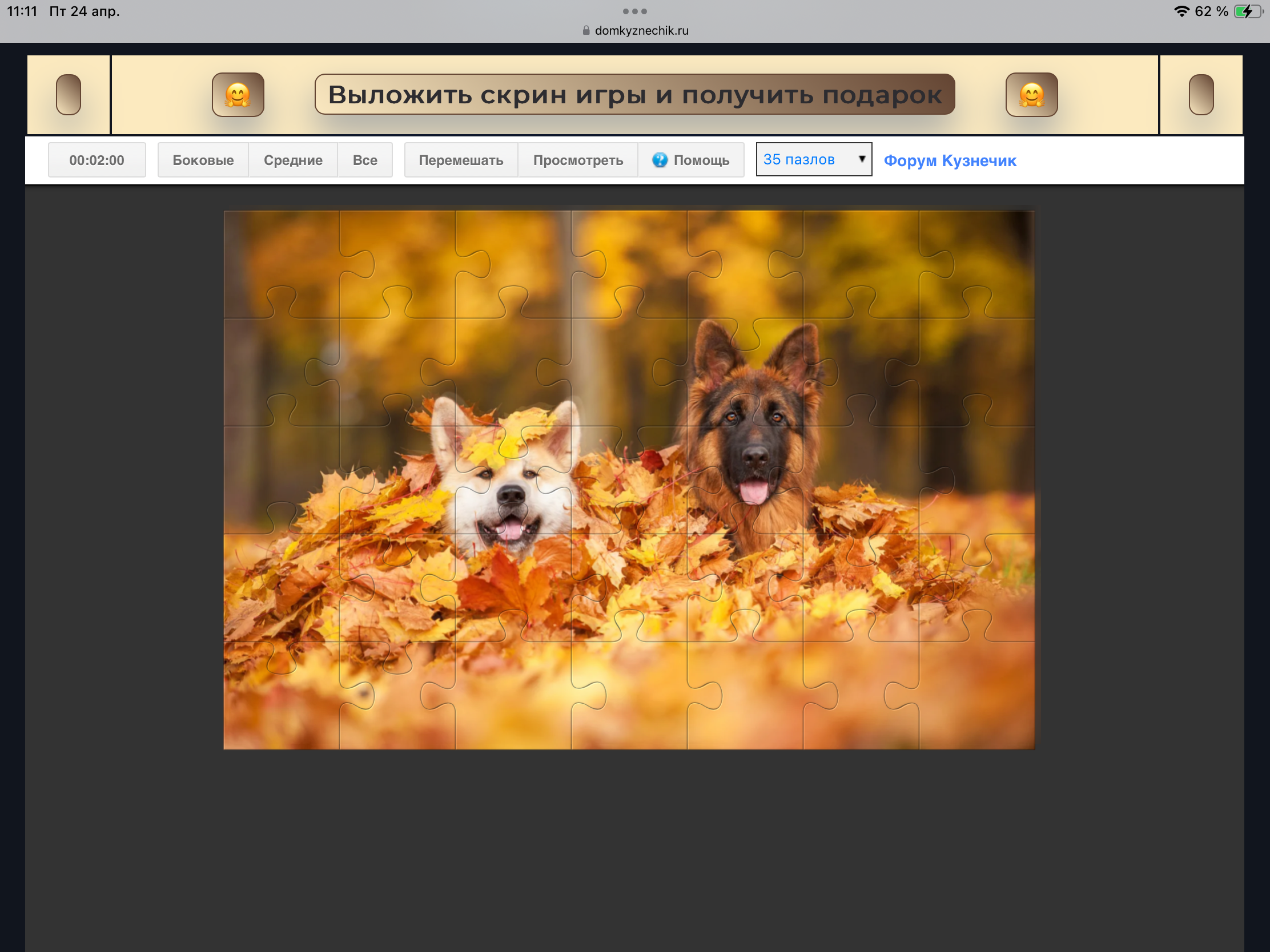
Task: Click the right hugging emoji button
Action: (x=1031, y=95)
